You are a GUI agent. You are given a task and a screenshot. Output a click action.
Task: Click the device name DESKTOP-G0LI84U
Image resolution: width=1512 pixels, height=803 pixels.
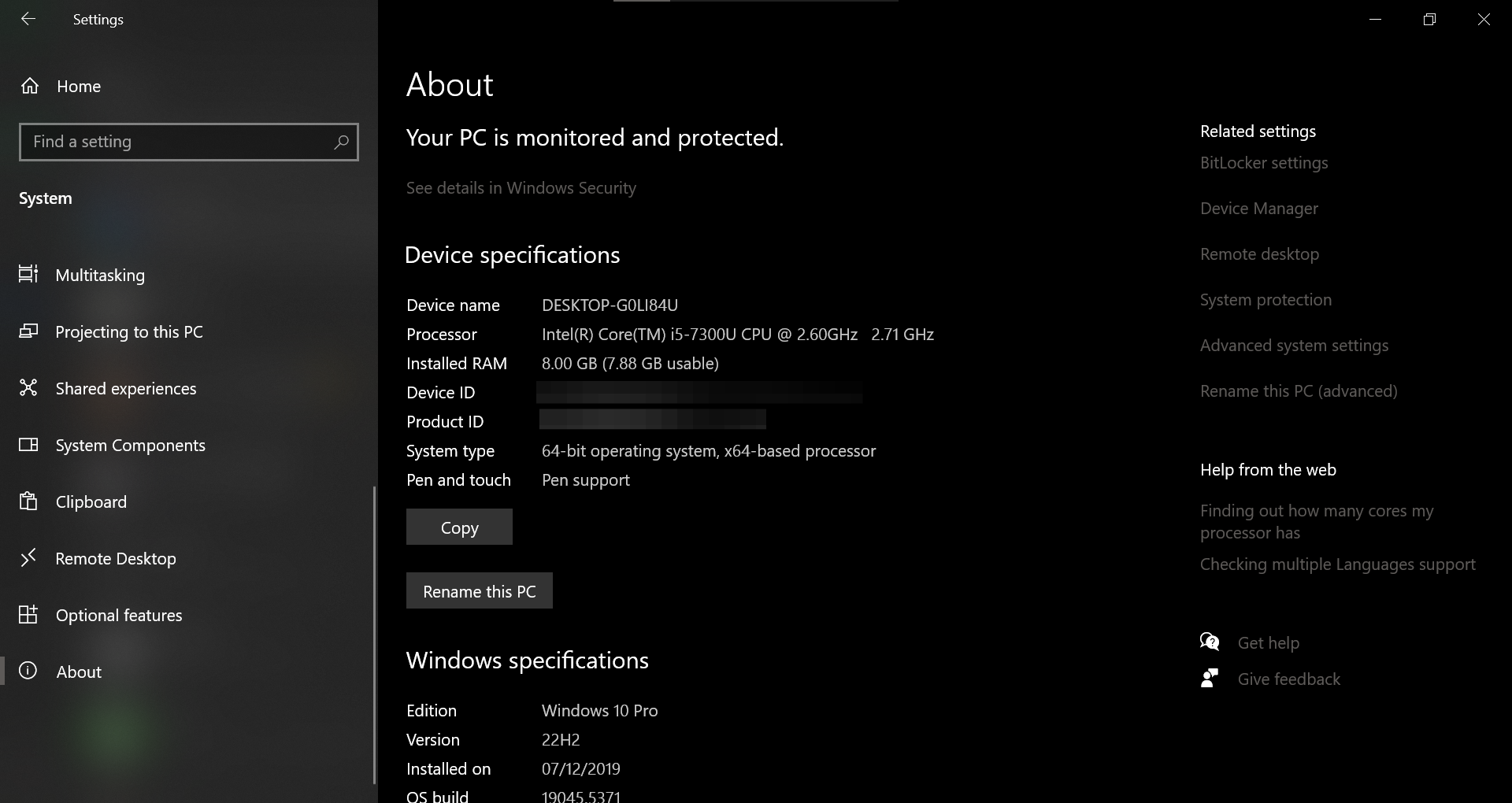pyautogui.click(x=610, y=305)
